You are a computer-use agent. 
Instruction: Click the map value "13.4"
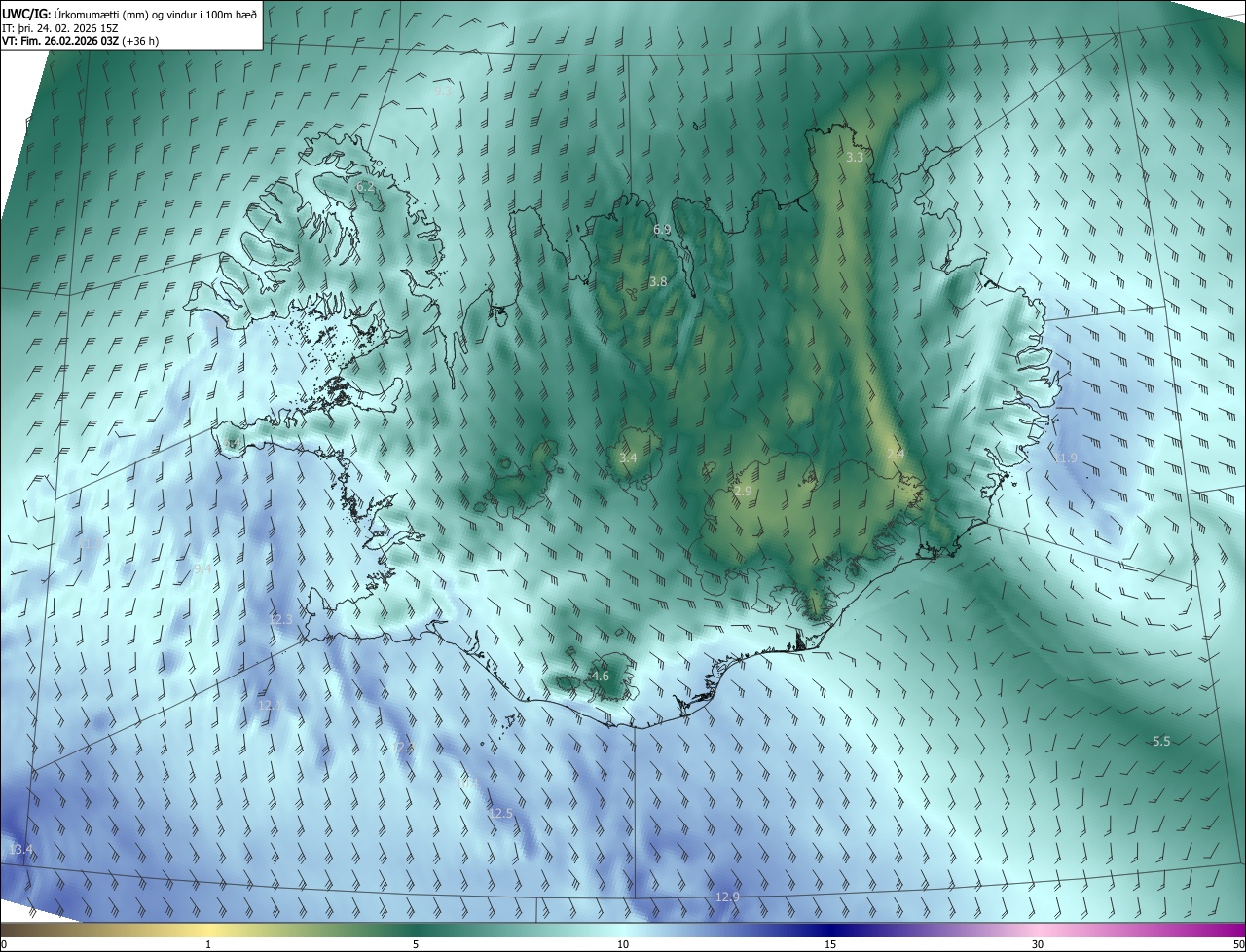point(20,851)
